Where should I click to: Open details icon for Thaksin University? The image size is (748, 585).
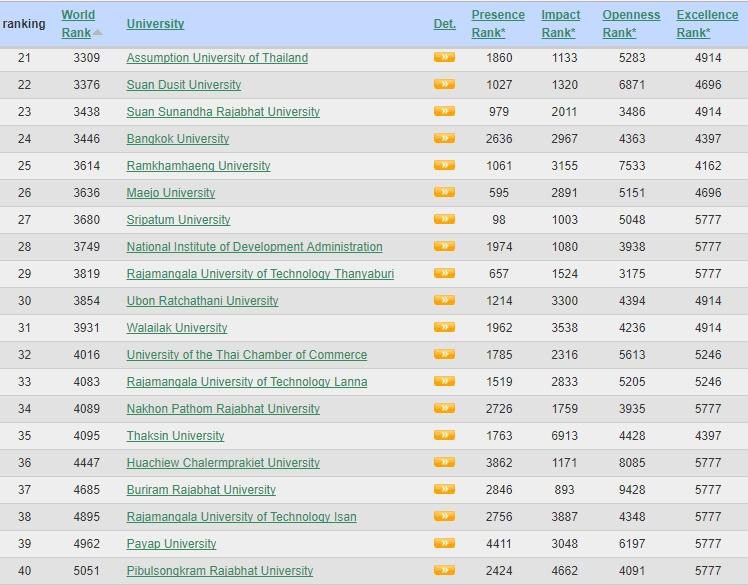(x=444, y=435)
